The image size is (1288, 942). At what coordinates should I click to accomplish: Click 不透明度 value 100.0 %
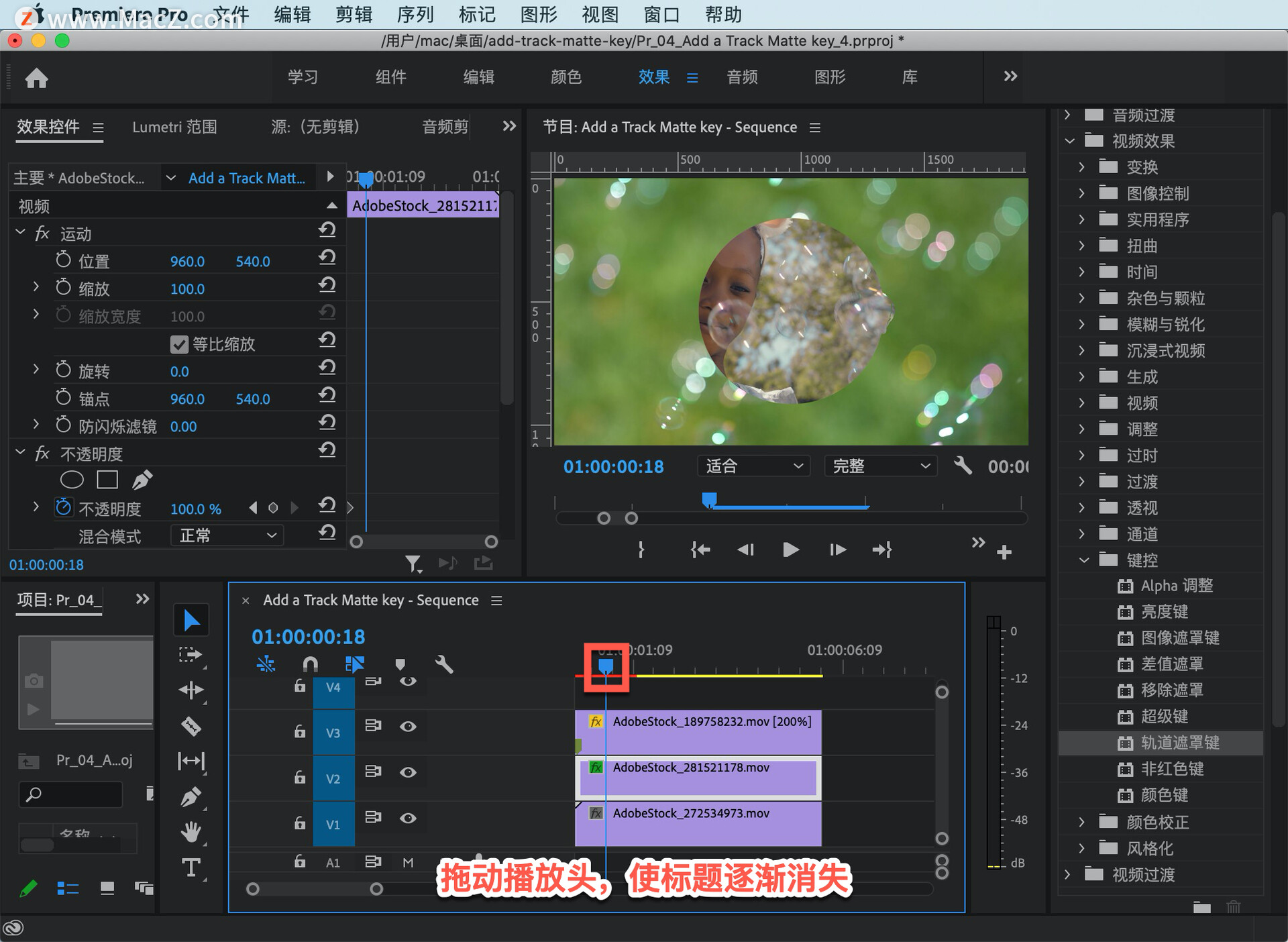point(195,509)
